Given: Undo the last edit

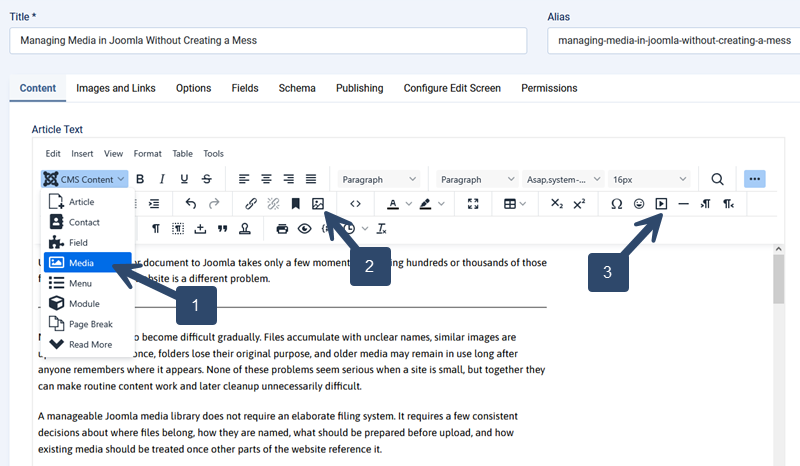Looking at the screenshot, I should coord(191,204).
